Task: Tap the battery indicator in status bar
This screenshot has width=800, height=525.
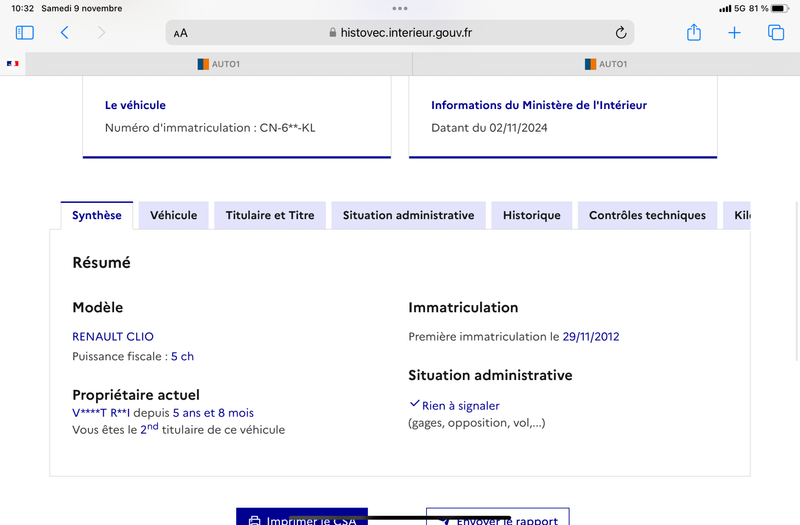Action: pyautogui.click(x=780, y=8)
